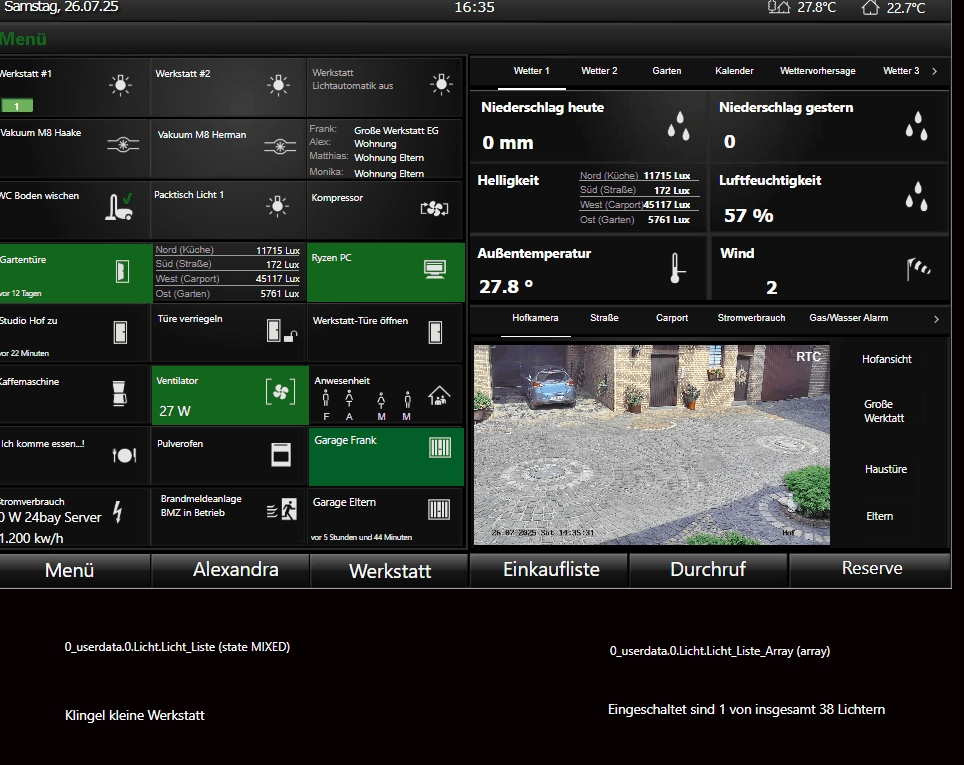Click the Durchruf button
The width and height of the screenshot is (964, 765).
(709, 571)
